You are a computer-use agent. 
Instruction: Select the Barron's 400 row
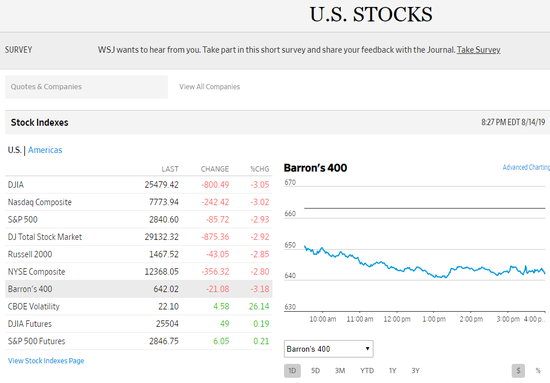(139, 289)
